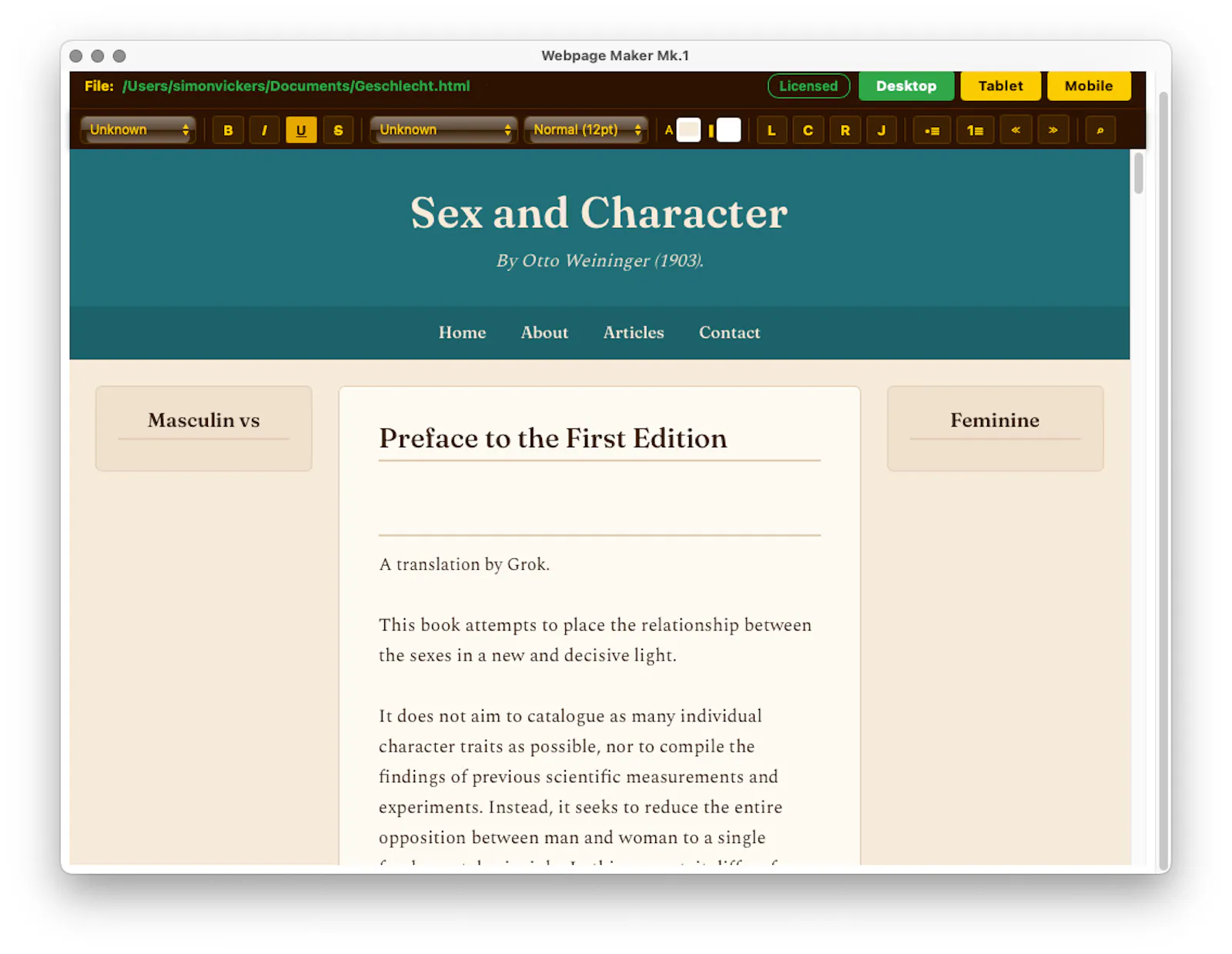
Task: Increase indent with the » button
Action: [x=1053, y=130]
